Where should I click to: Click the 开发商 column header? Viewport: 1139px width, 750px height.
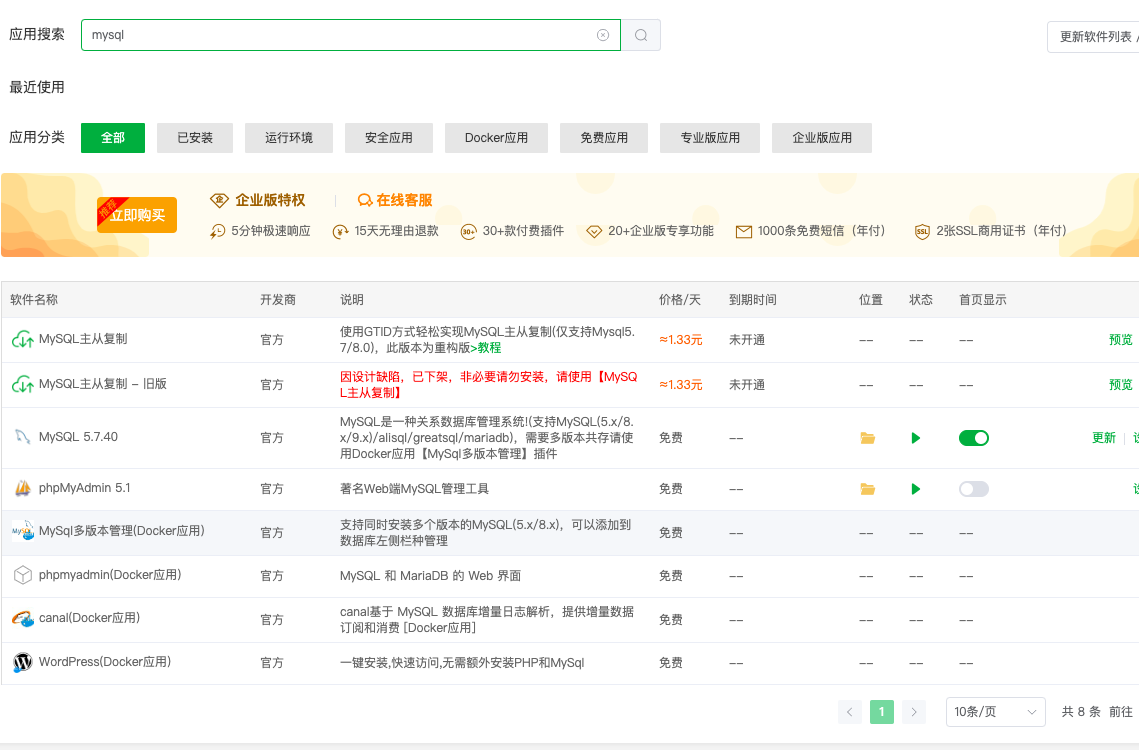click(277, 300)
